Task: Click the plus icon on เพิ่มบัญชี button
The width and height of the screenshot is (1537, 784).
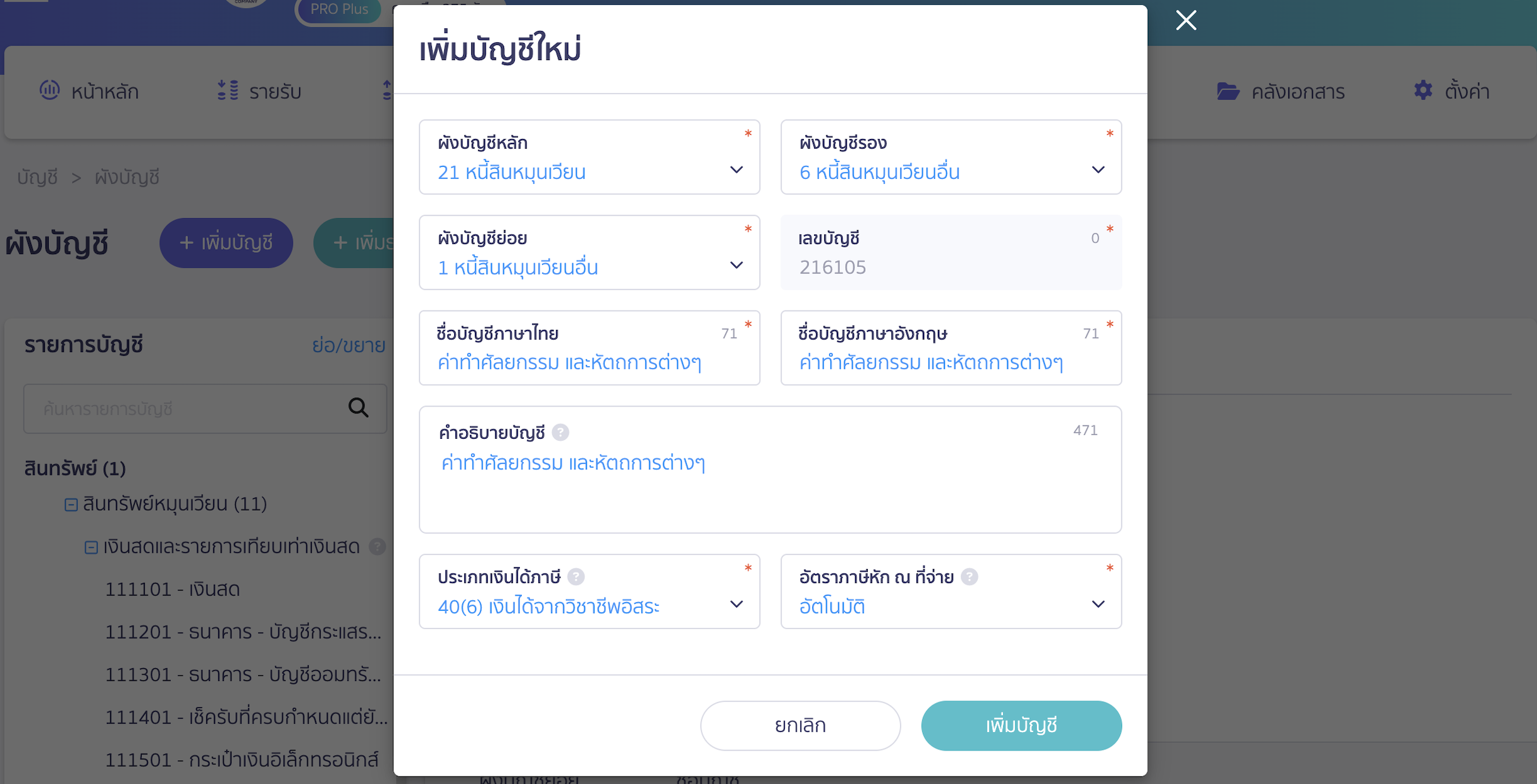Action: click(185, 243)
